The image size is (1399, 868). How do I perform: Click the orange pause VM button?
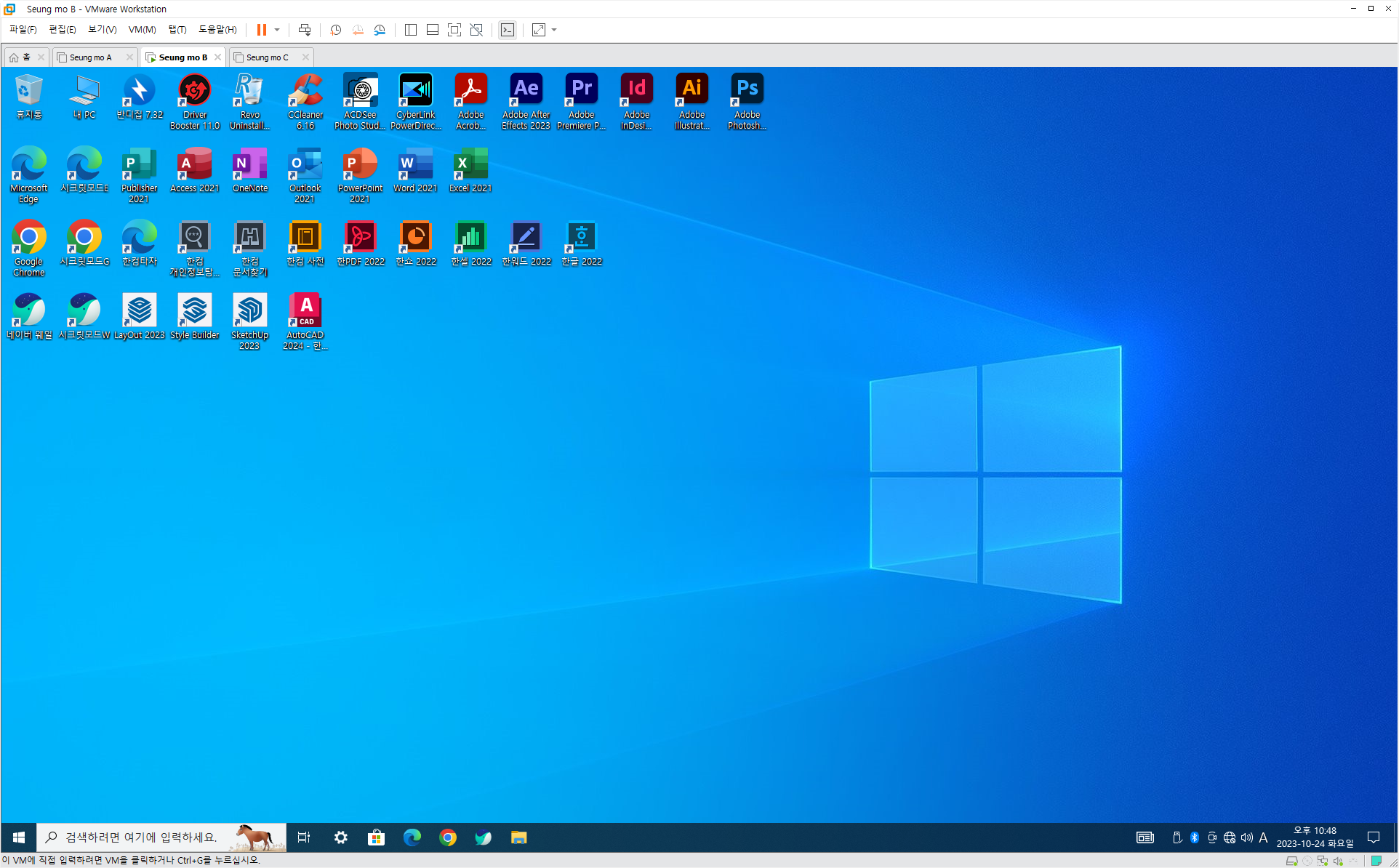(x=262, y=30)
